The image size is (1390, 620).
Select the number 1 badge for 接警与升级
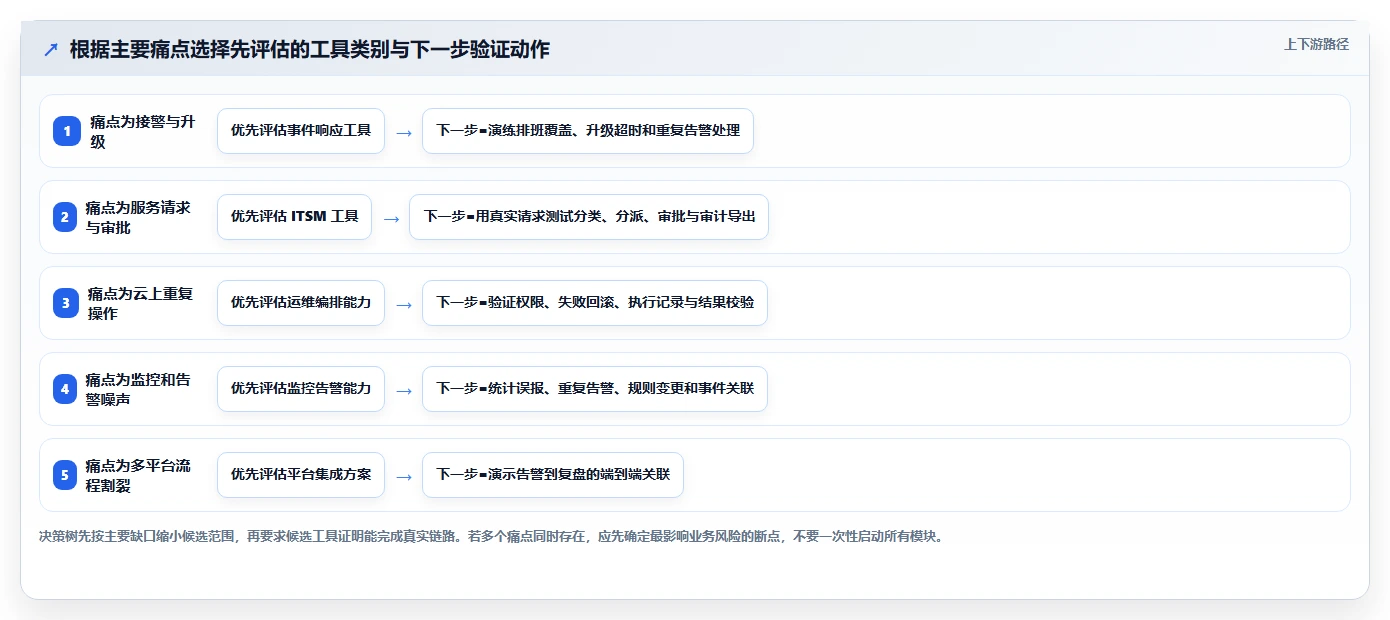click(67, 131)
